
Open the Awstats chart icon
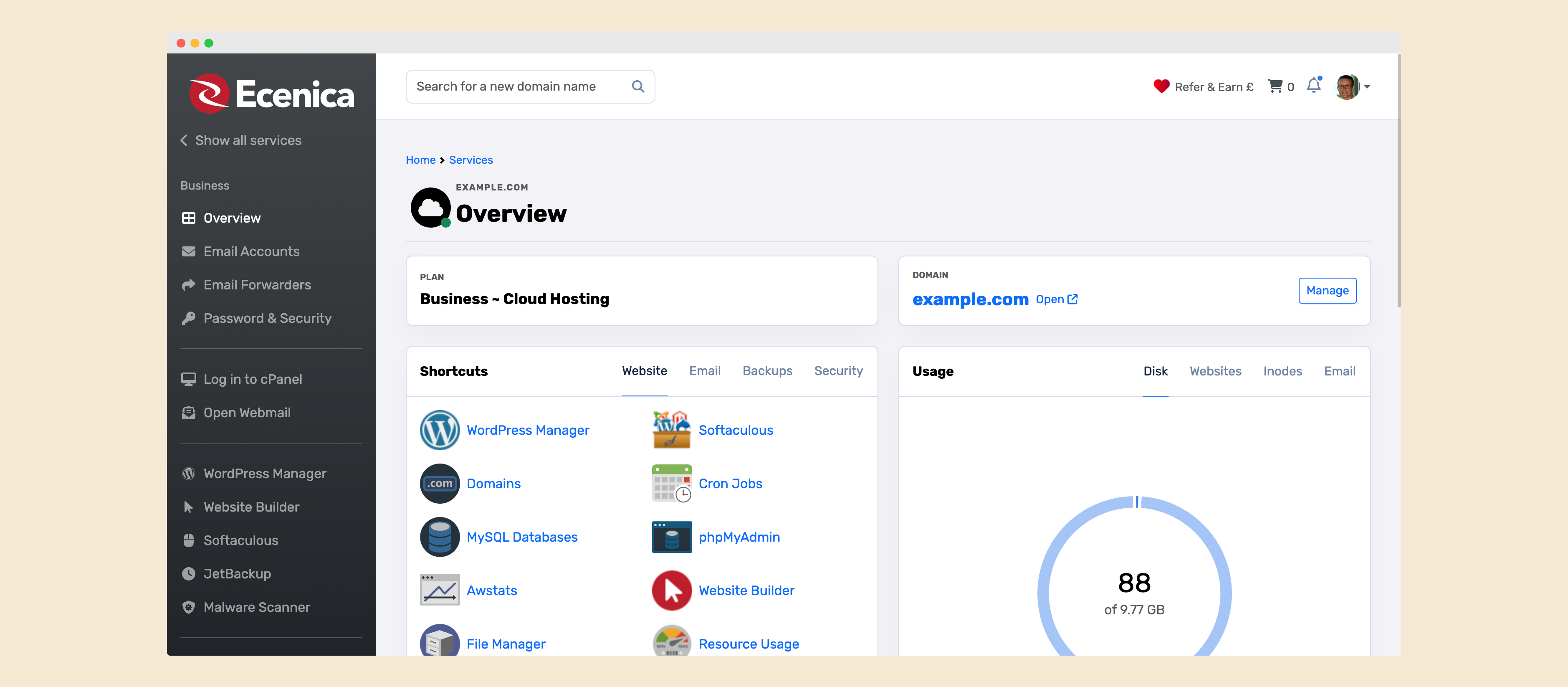tap(440, 590)
